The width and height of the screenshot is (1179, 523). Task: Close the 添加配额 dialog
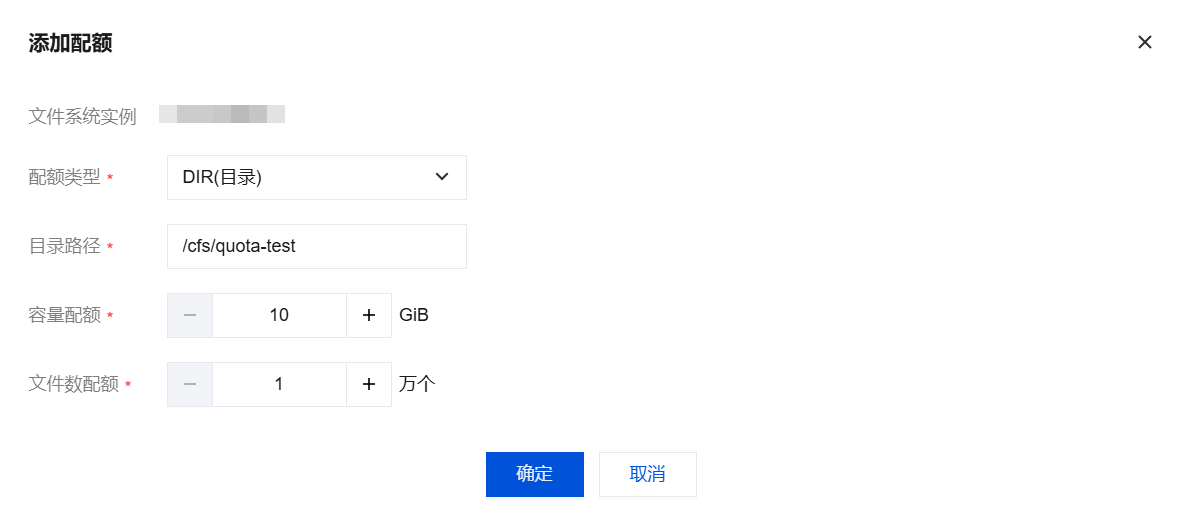pyautogui.click(x=1145, y=42)
